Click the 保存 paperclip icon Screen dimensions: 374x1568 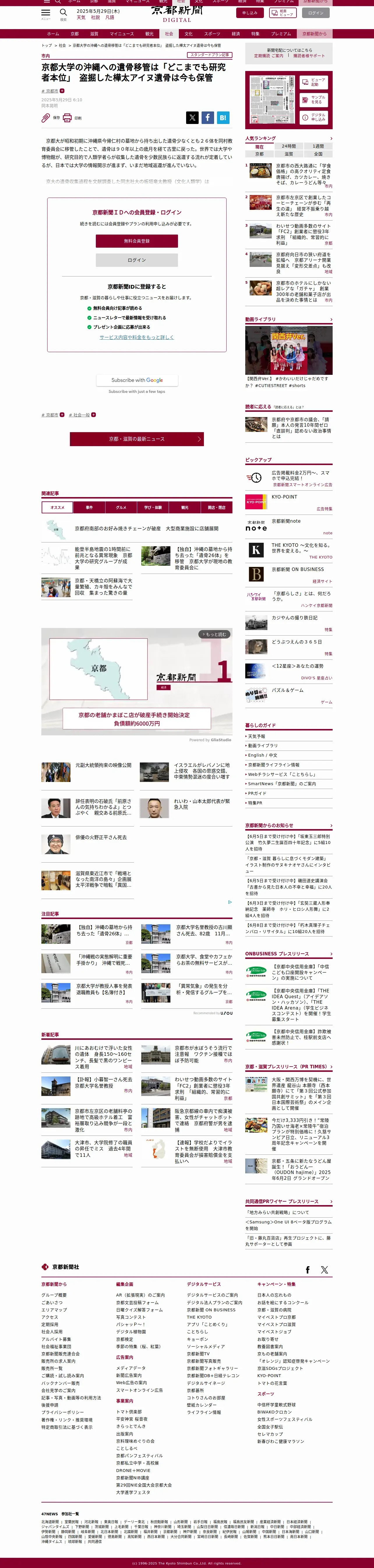[46, 118]
